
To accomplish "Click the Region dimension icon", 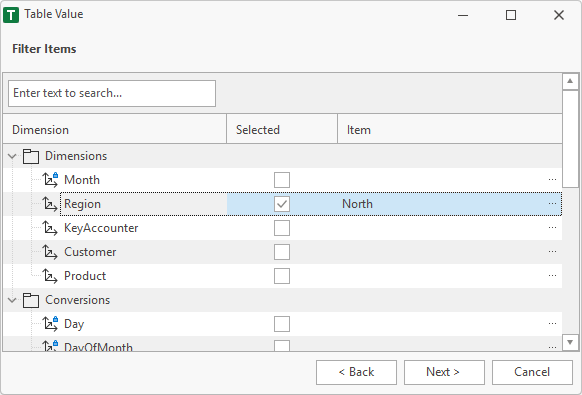I will (50, 204).
